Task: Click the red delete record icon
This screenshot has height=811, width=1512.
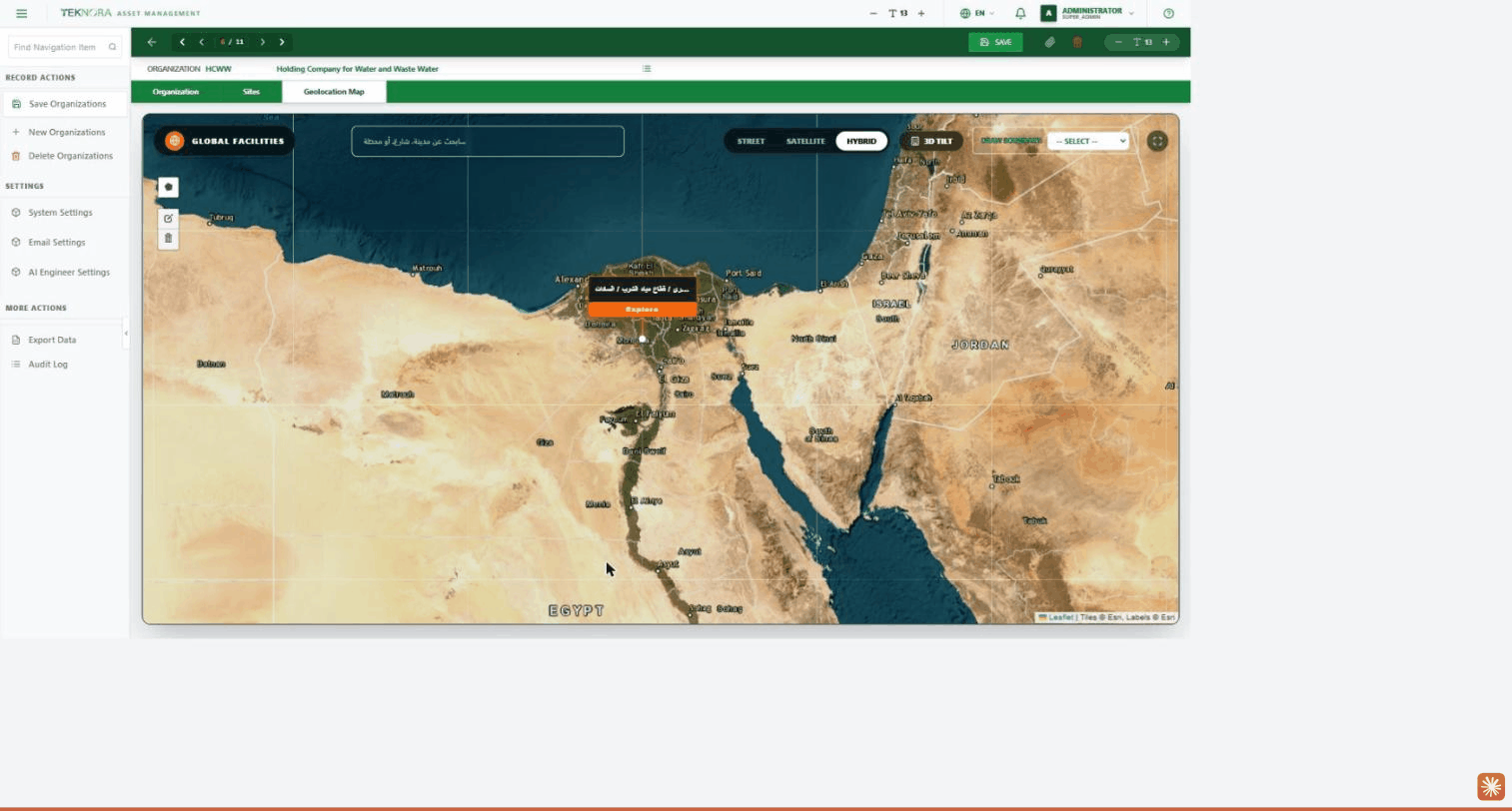Action: pos(1077,42)
